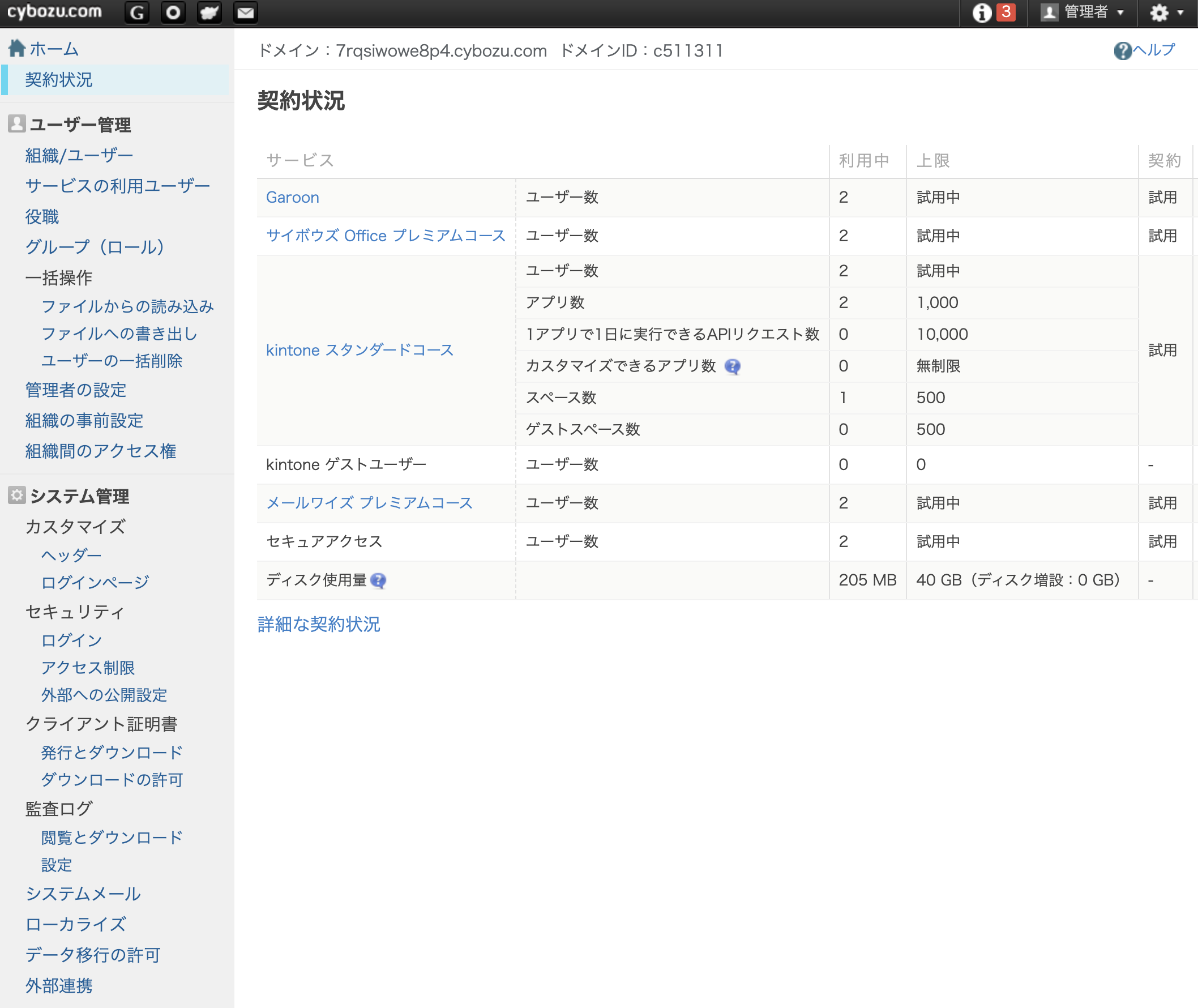Open the 管理者 user menu dropdown
Screen dimensions: 1198x1008
(1083, 12)
